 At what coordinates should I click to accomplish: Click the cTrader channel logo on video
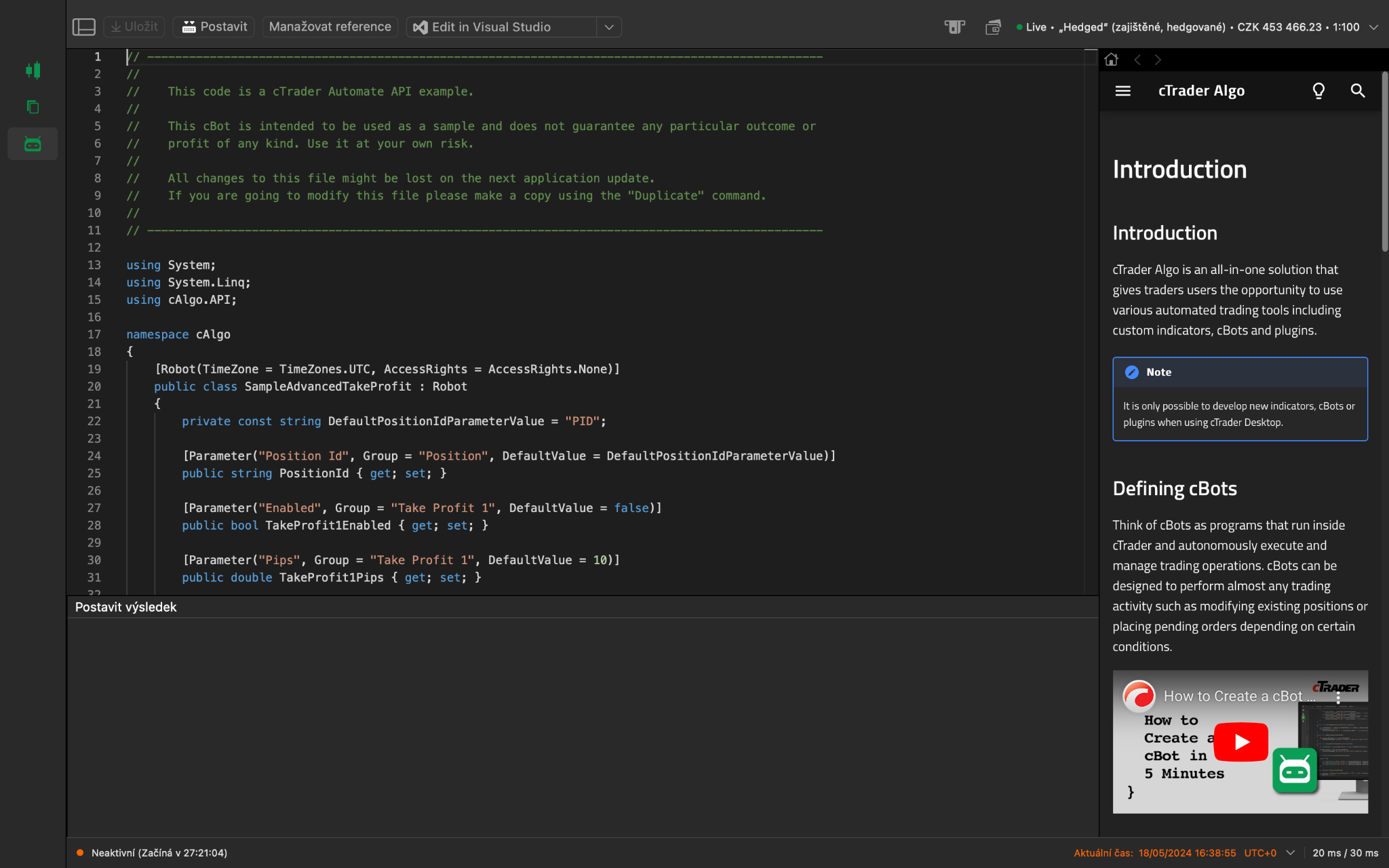click(1139, 696)
